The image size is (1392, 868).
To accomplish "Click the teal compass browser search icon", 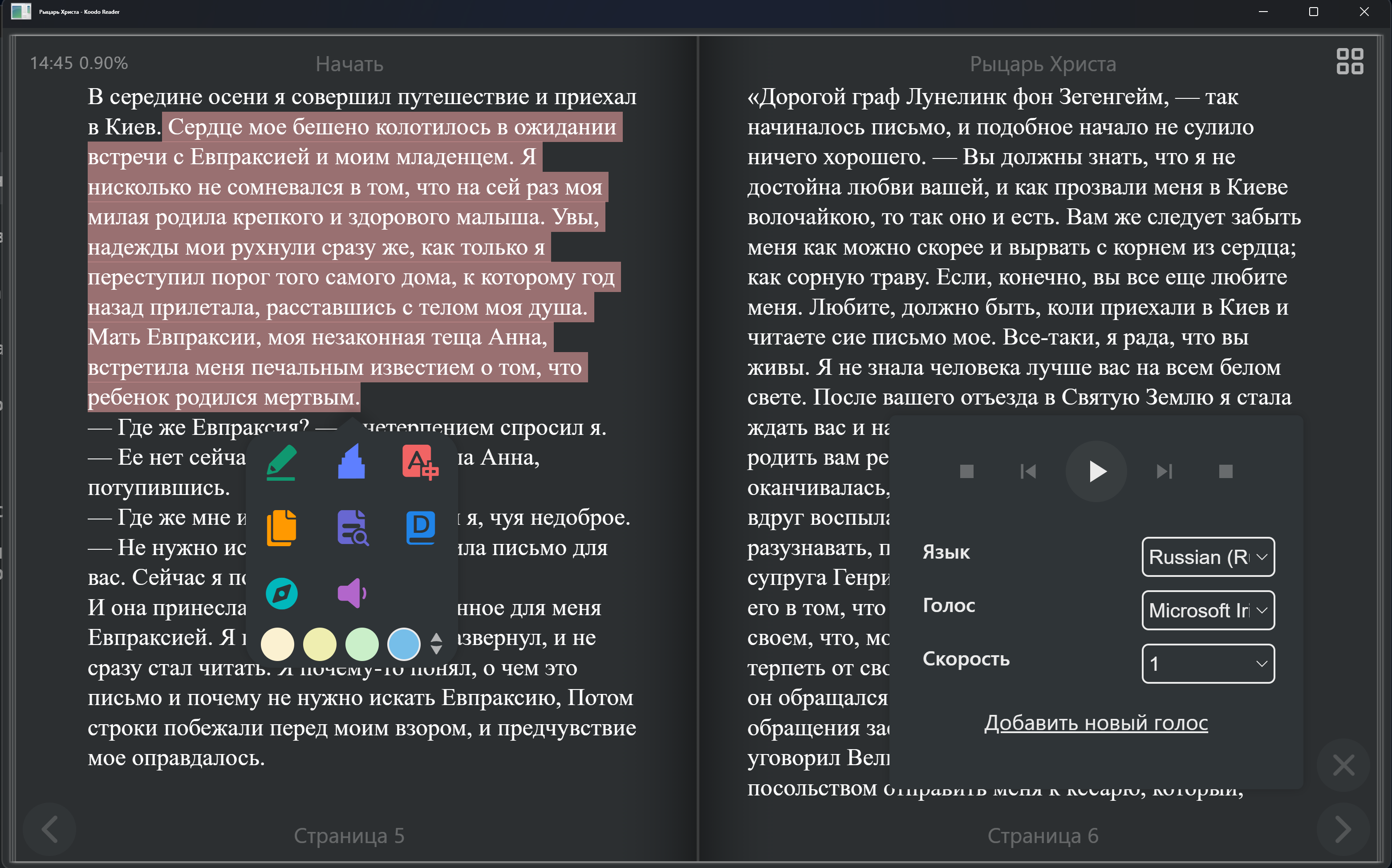I will point(281,593).
